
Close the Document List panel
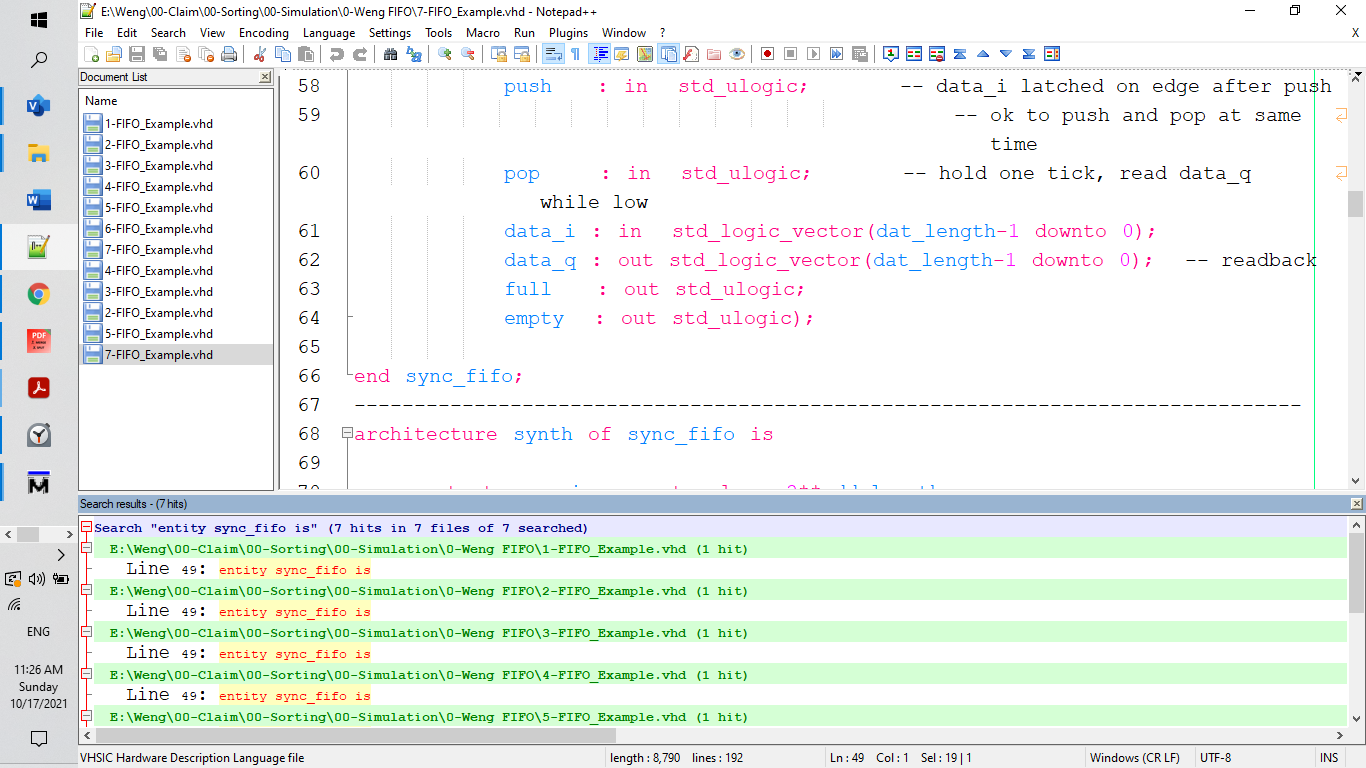[265, 77]
